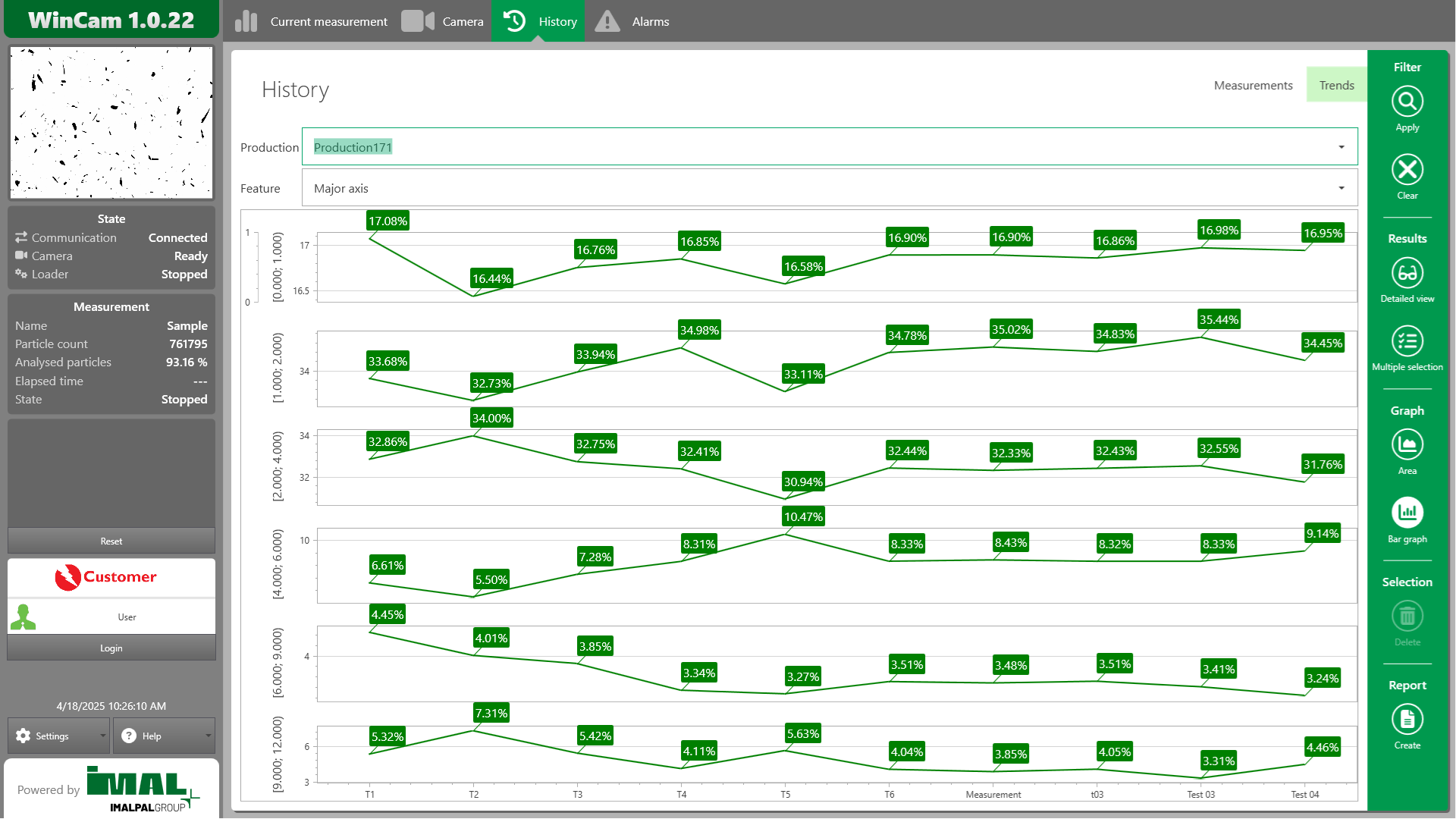
Task: Expand the Production dropdown arrow
Action: 1341,147
